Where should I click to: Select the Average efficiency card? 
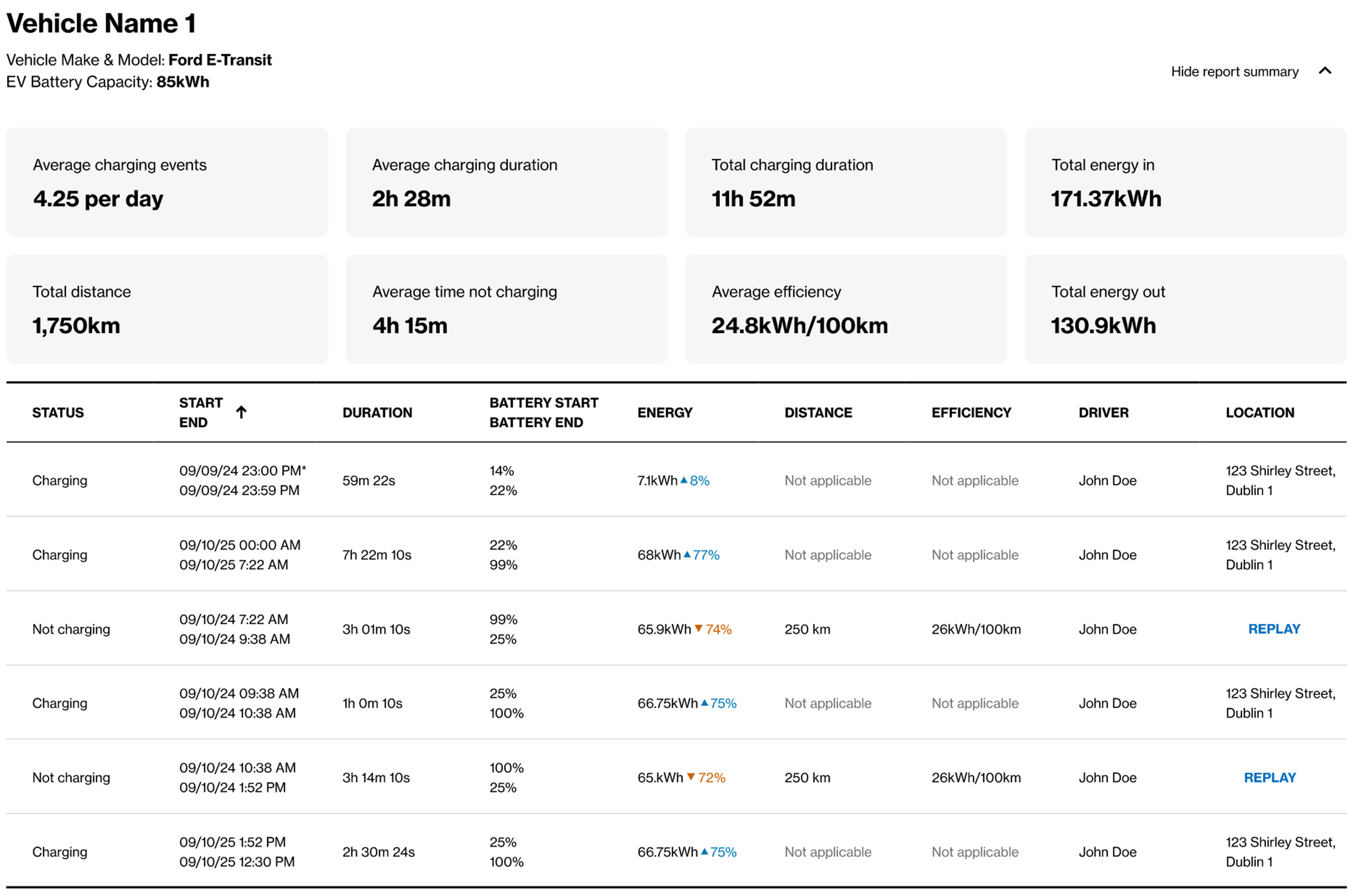846,309
